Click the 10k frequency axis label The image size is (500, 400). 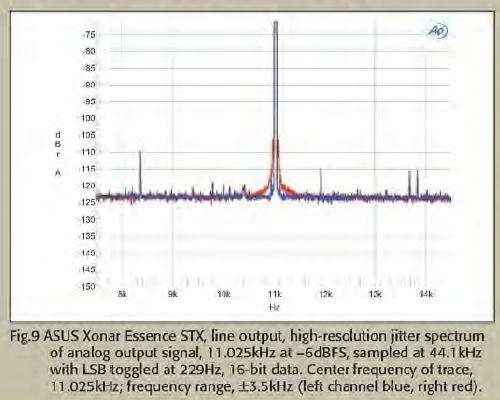tap(224, 294)
